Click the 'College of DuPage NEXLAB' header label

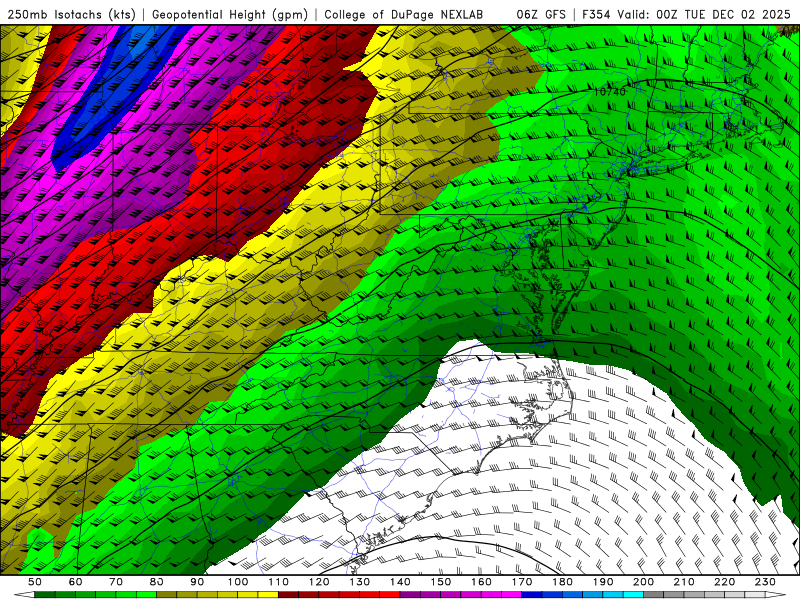[403, 14]
